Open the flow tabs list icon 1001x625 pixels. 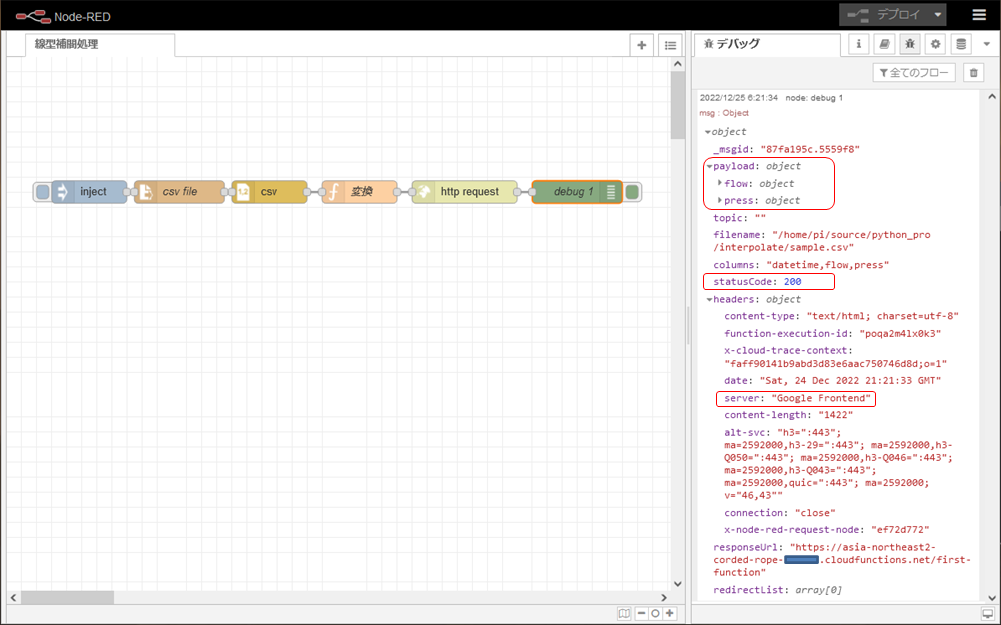[670, 45]
